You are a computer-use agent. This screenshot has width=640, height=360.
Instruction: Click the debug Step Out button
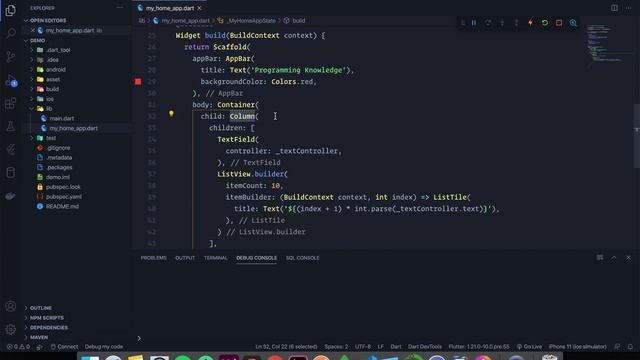pos(516,23)
